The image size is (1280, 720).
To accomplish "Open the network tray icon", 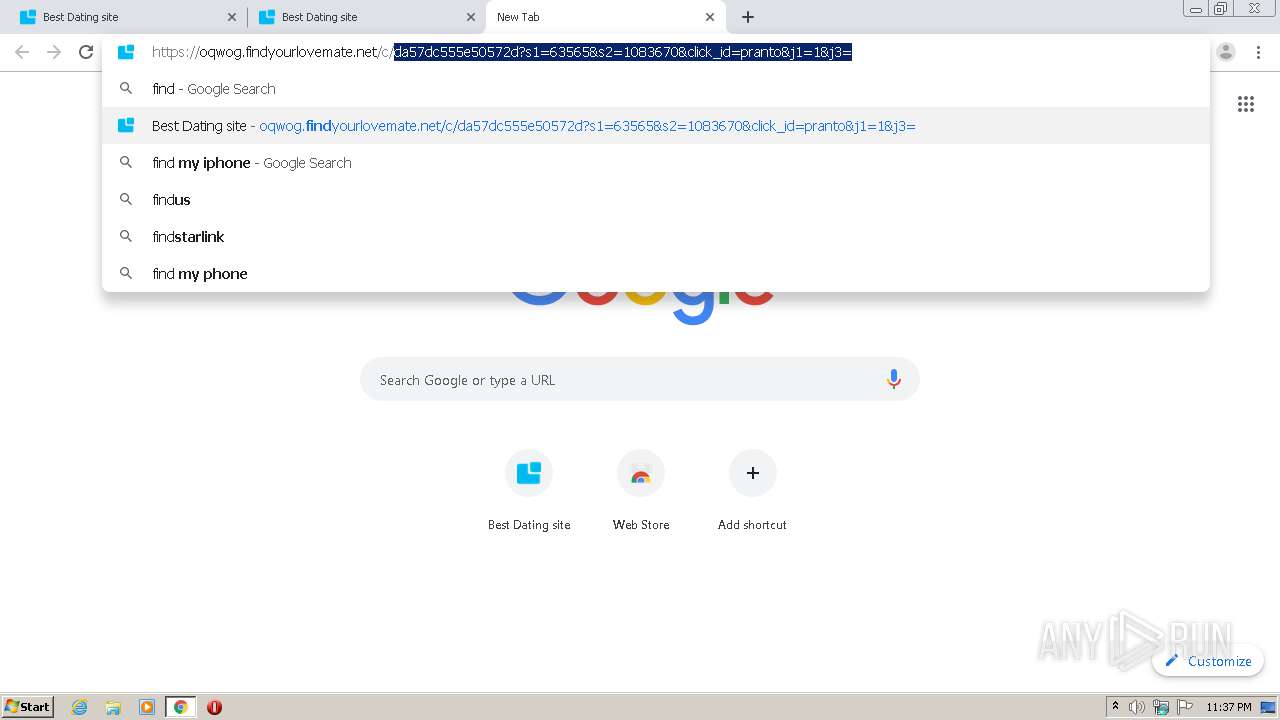I will 1161,707.
